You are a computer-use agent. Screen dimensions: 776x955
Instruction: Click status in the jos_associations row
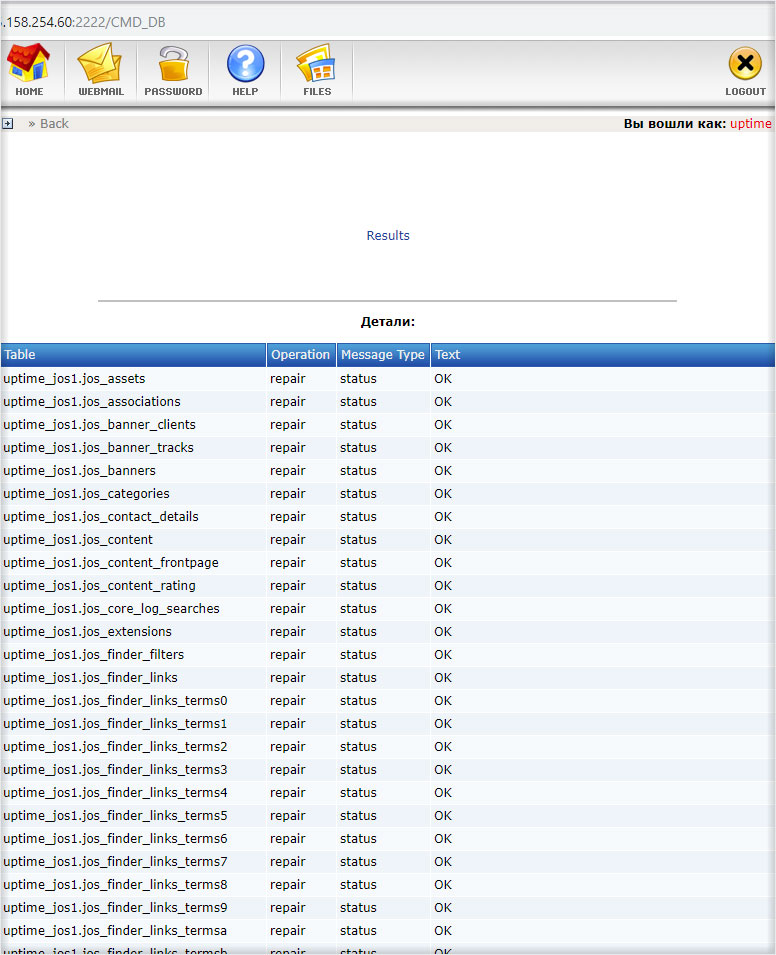(x=358, y=402)
